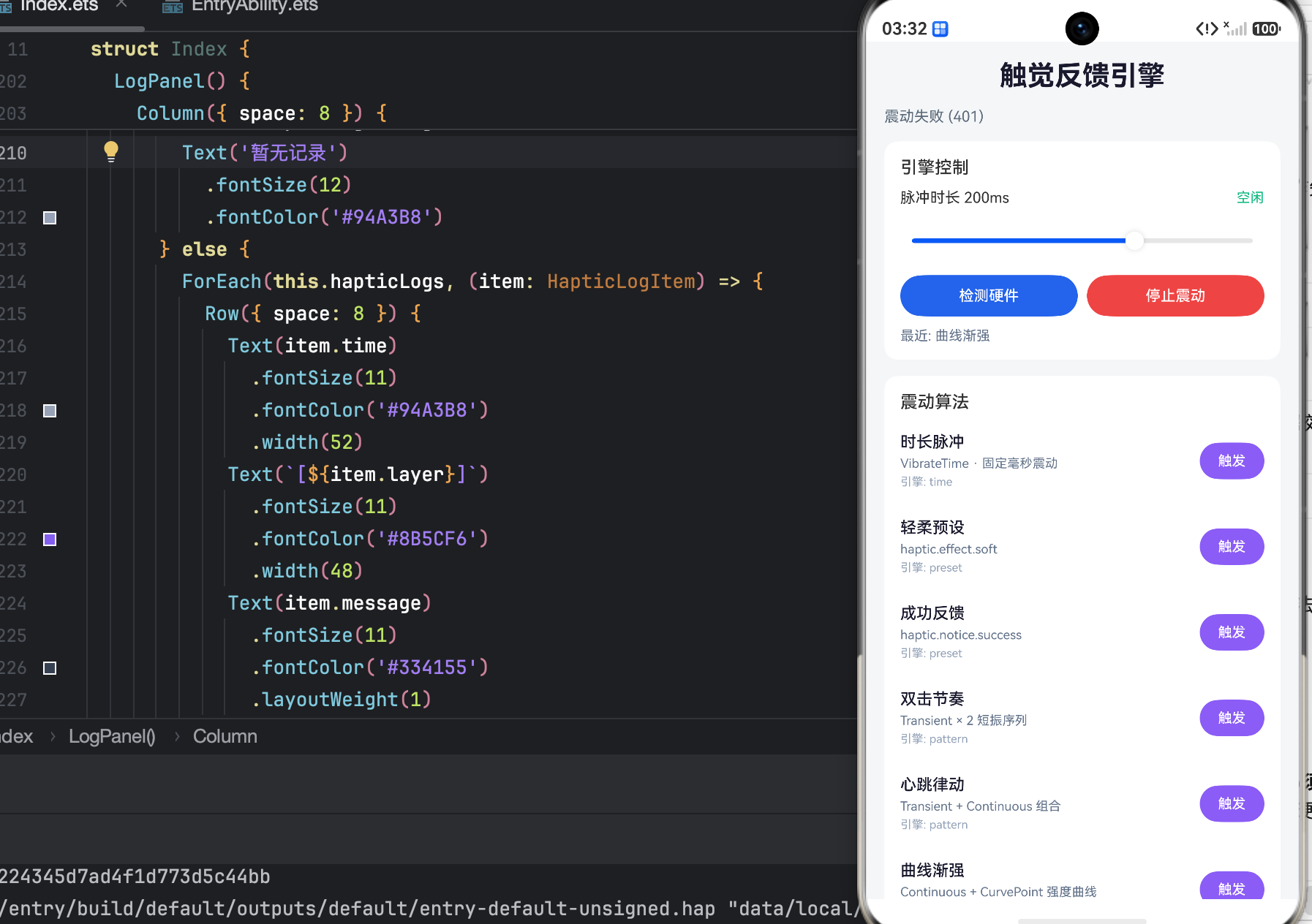Close the Index.ets editor tab
This screenshot has height=924, width=1312.
click(x=121, y=4)
